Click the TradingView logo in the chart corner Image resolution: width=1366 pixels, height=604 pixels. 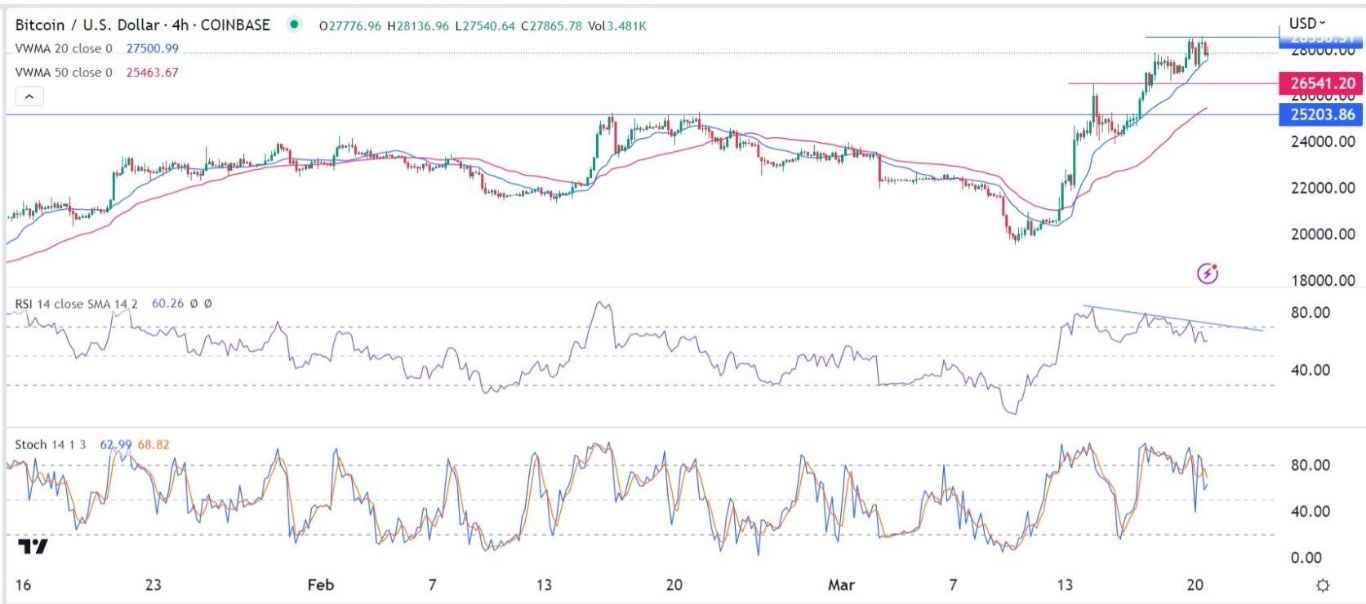(33, 546)
